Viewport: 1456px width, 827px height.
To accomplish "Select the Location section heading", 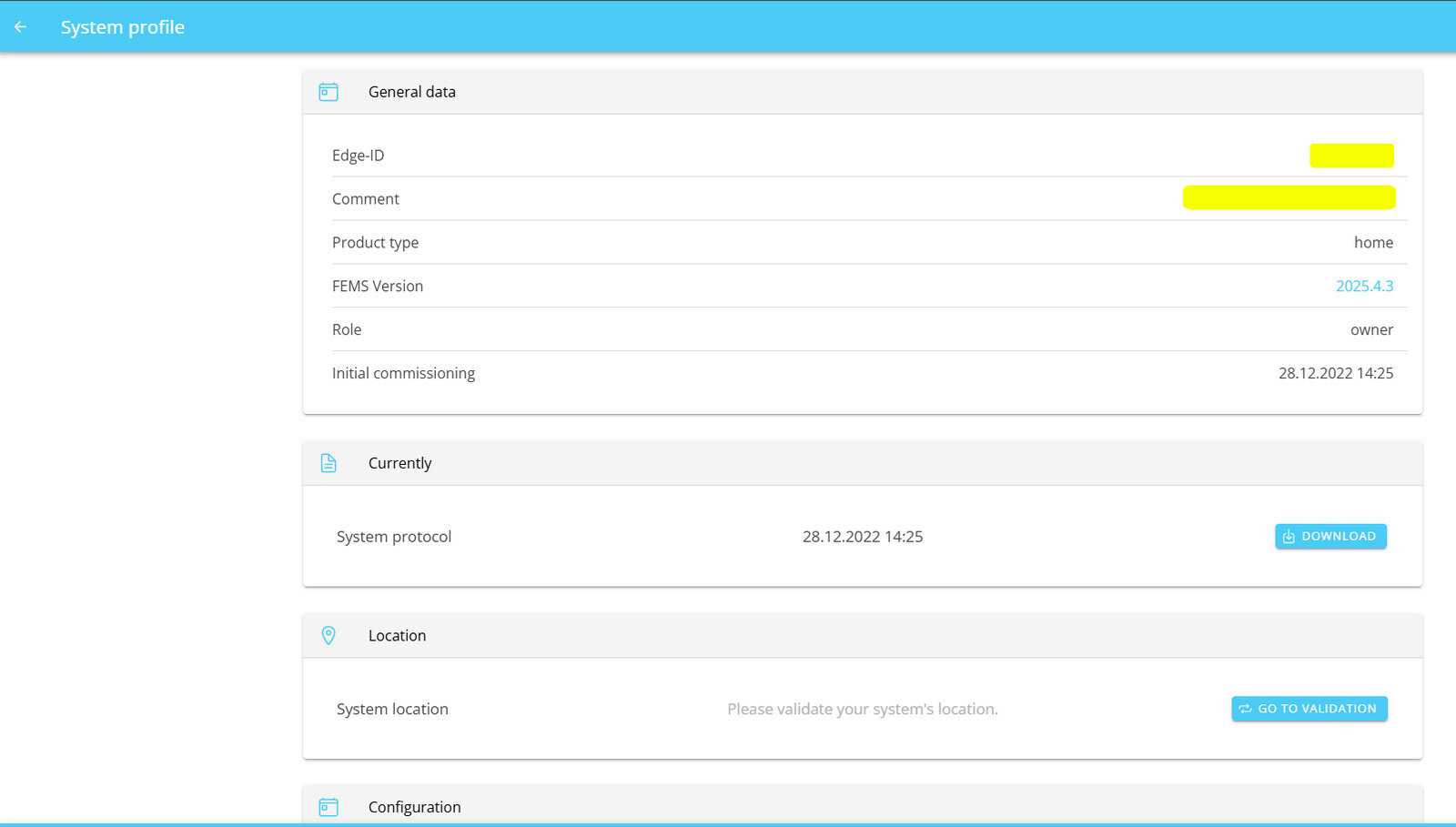I will pyautogui.click(x=397, y=636).
